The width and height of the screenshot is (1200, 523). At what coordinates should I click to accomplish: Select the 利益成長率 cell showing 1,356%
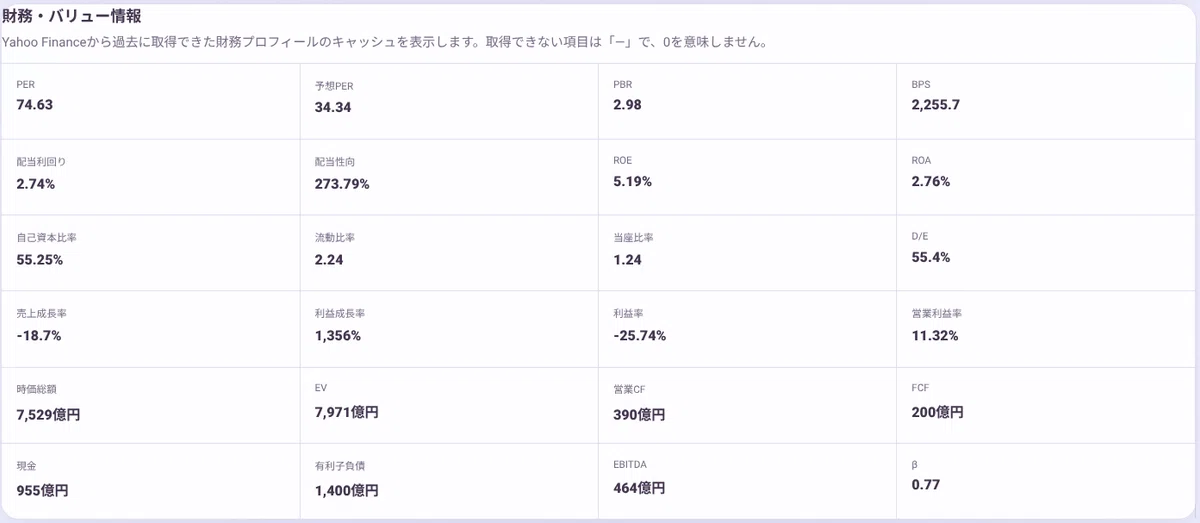[449, 329]
